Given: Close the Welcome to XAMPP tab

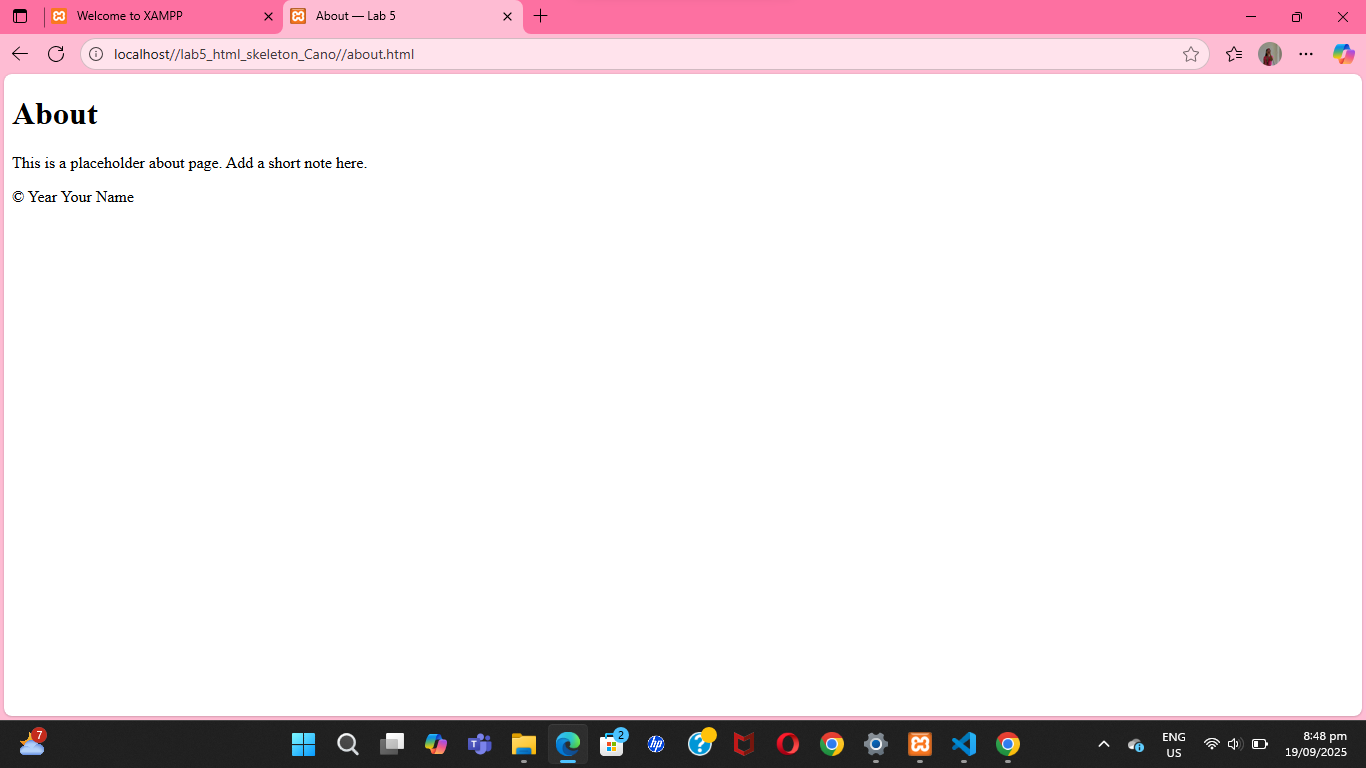Looking at the screenshot, I should coord(268,16).
